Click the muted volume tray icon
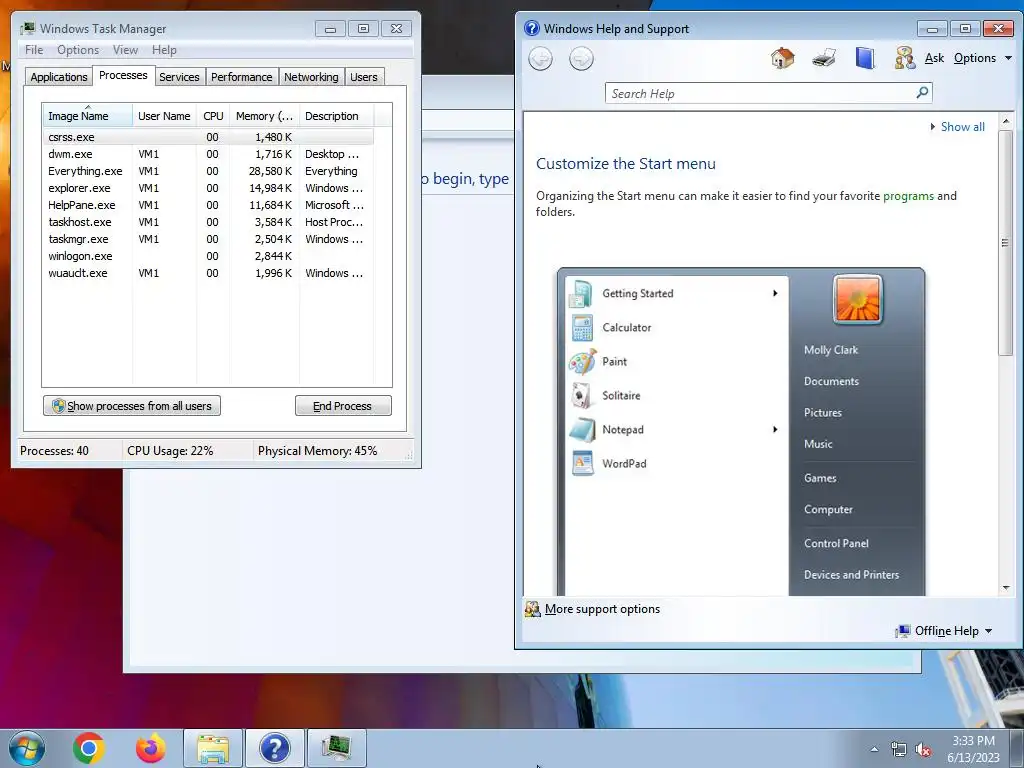Image resolution: width=1024 pixels, height=768 pixels. click(x=923, y=750)
